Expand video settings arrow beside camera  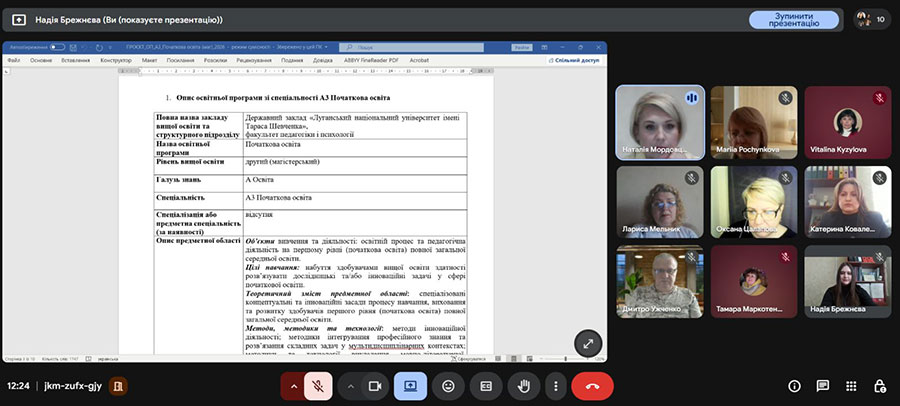pyautogui.click(x=349, y=385)
